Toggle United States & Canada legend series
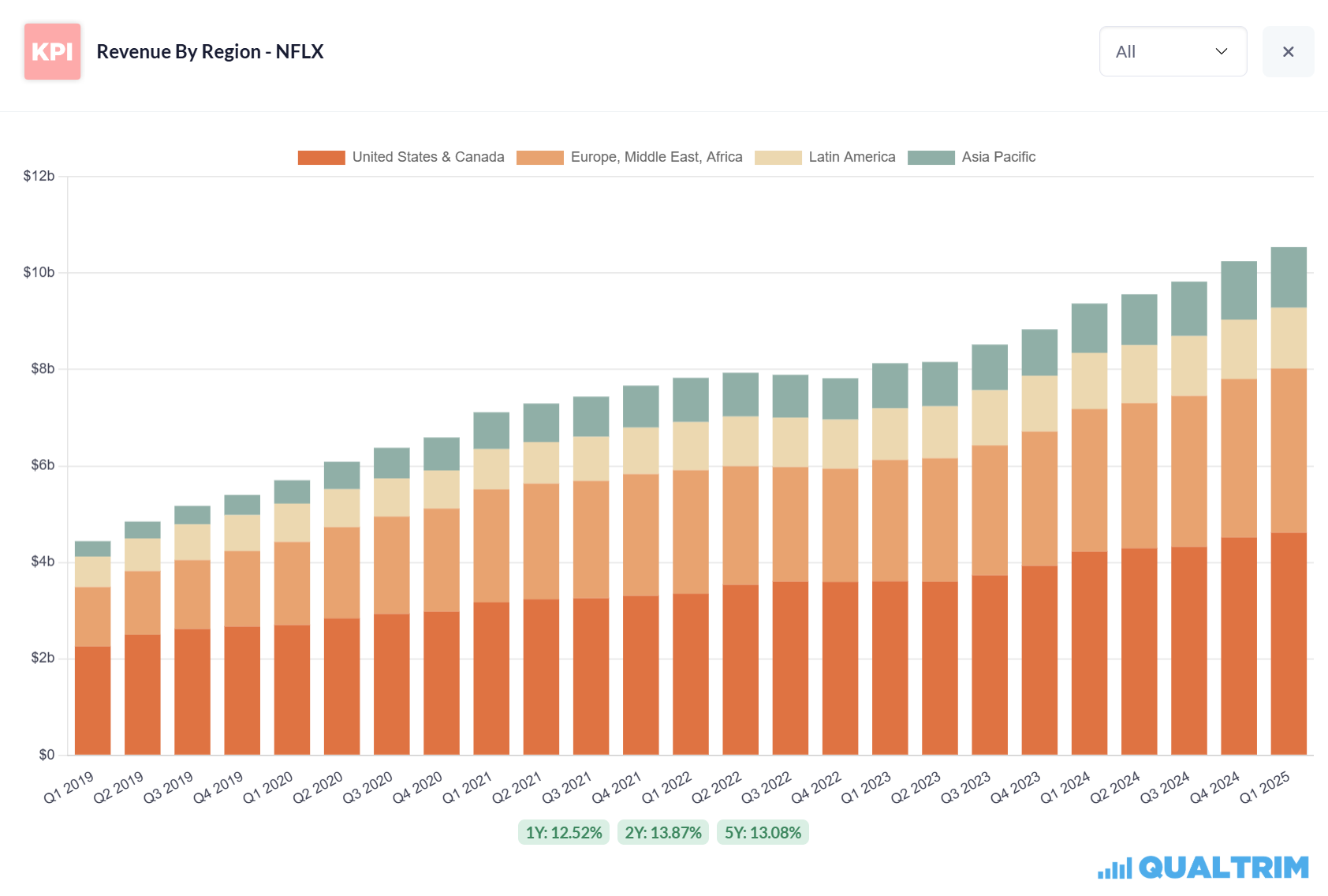 tap(401, 157)
